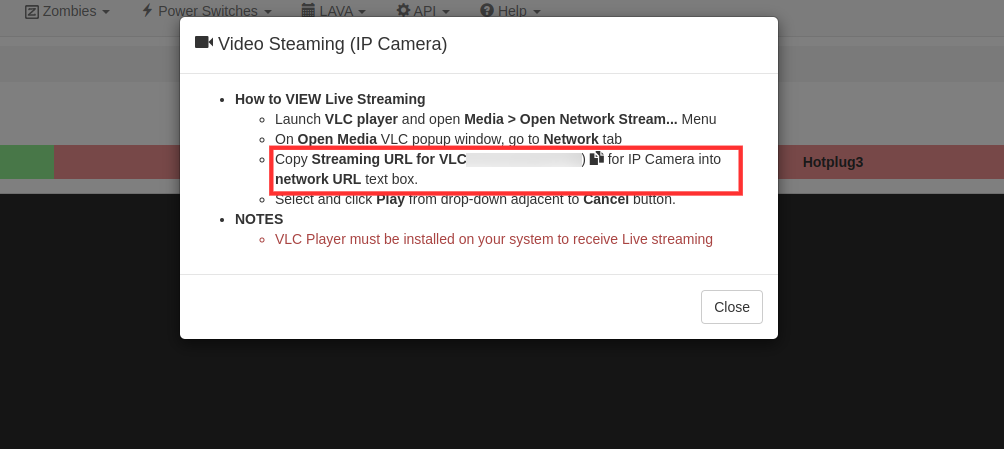Viewport: 1004px width, 449px height.
Task: Click the 'Video Steaming (IP Camera)' title
Action: coord(332,44)
